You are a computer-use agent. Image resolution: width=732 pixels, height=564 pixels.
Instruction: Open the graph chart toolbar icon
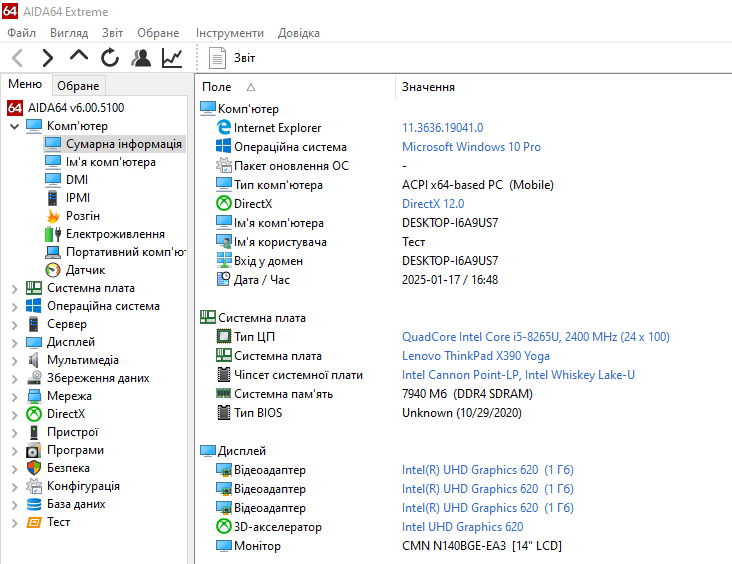(172, 58)
